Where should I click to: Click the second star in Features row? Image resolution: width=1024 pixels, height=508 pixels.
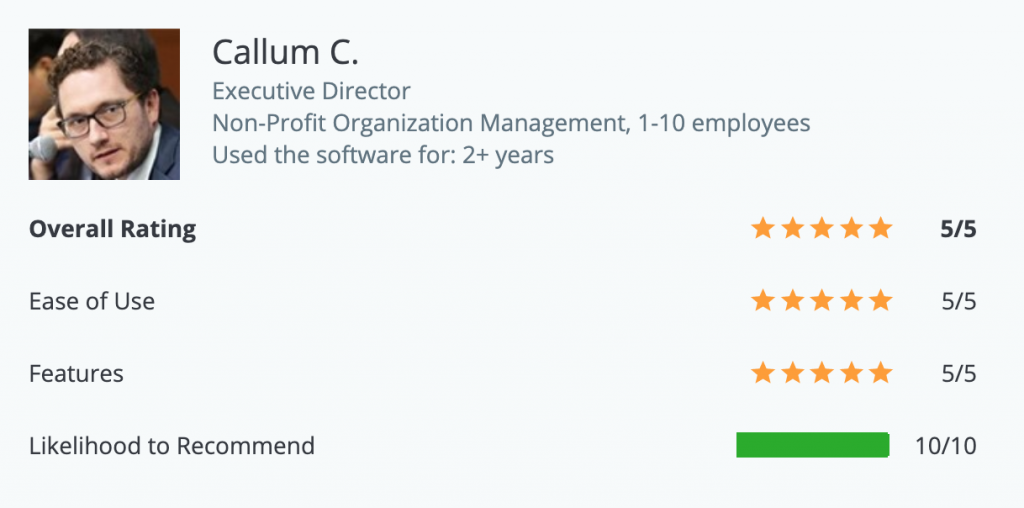click(792, 373)
